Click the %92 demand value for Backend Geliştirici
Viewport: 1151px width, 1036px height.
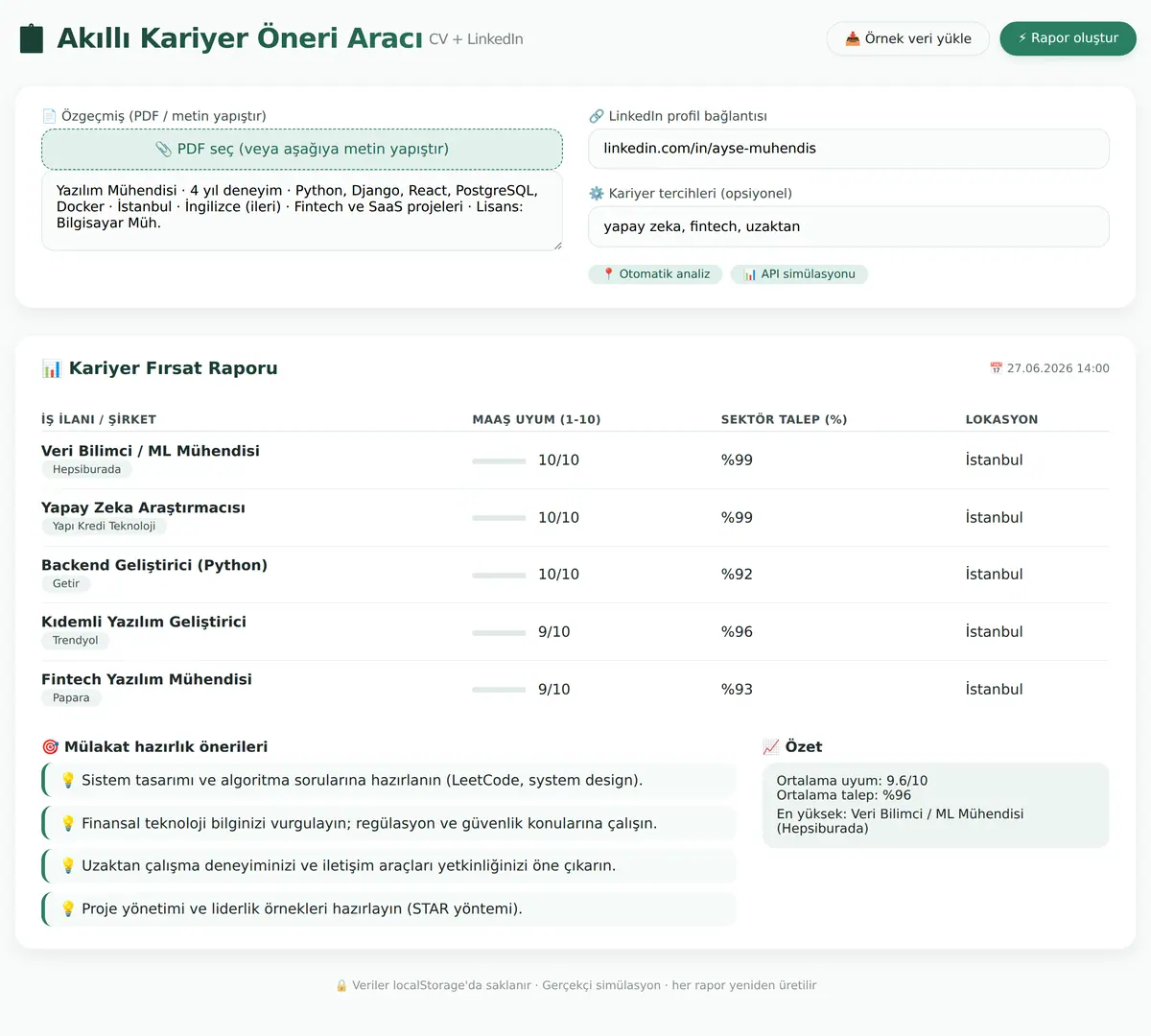[737, 575]
